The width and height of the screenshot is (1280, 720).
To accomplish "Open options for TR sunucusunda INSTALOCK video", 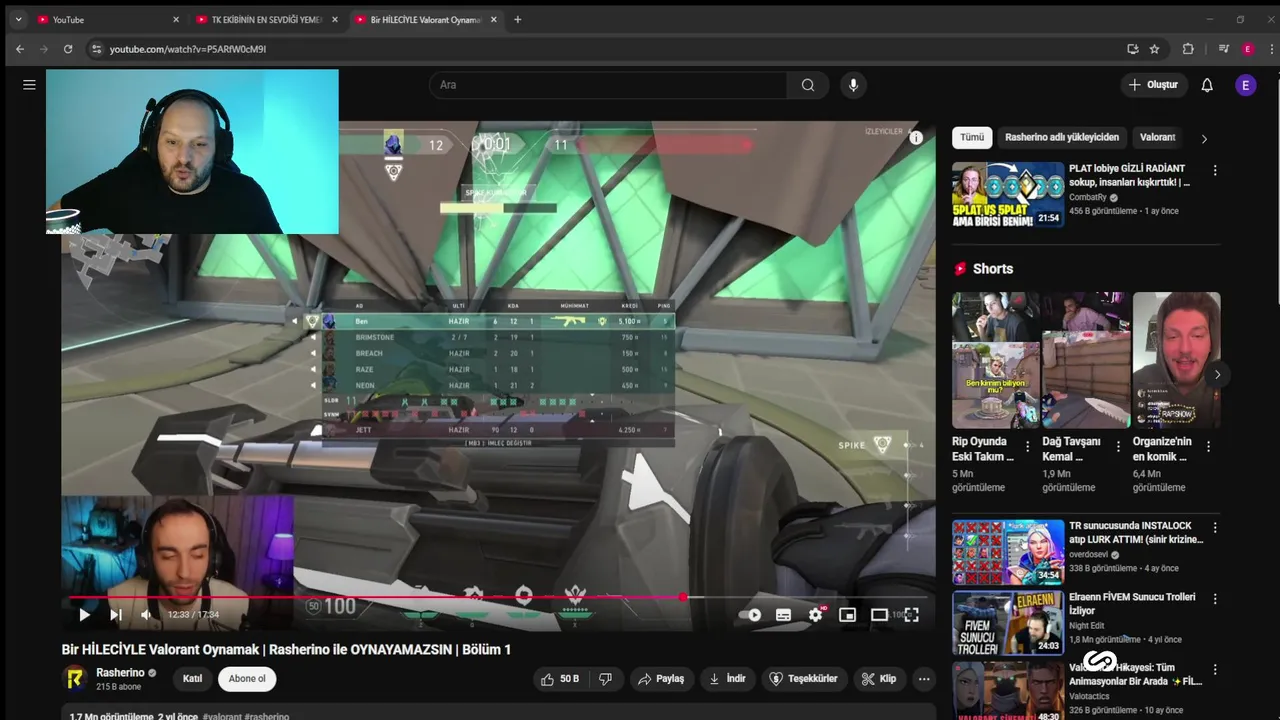I will (1215, 528).
